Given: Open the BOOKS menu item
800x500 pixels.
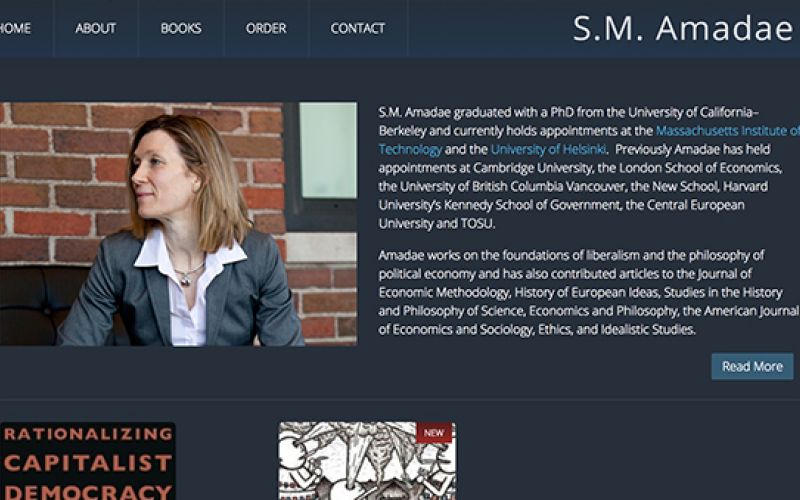Looking at the screenshot, I should pos(181,28).
